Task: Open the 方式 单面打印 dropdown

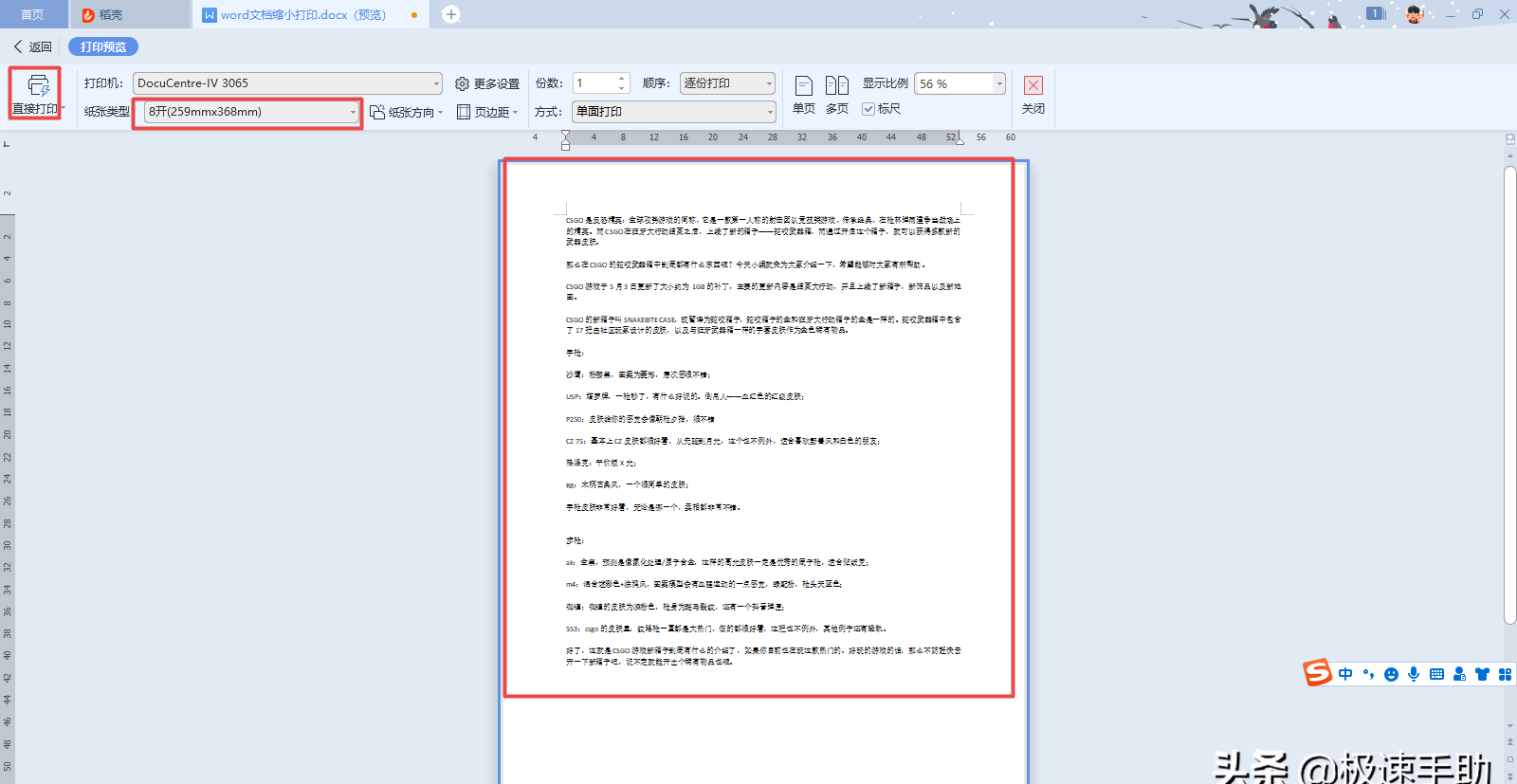Action: (x=674, y=112)
